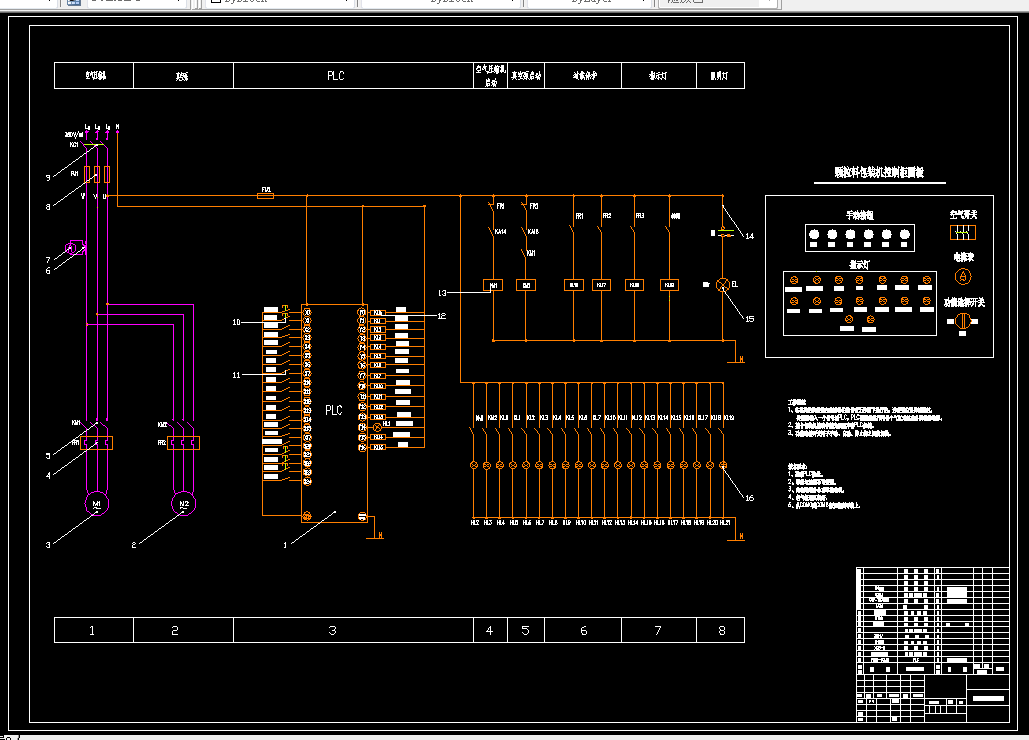Select callout number 12 by PLC outputs
Viewport: 1029px width, 740px height.
click(x=442, y=316)
